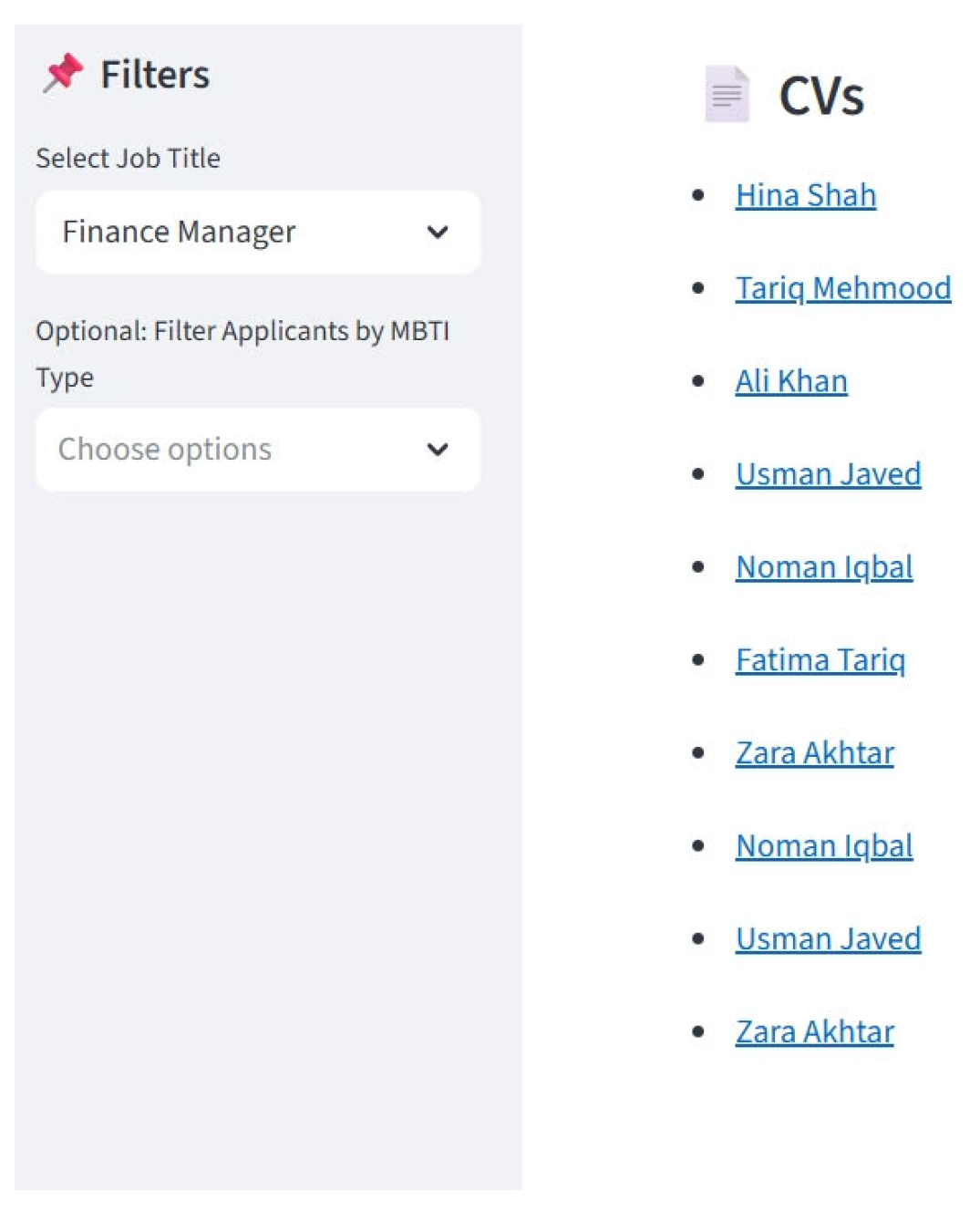Open the second Usman Javed link
Screen dimensions: 980x1212
pyautogui.click(x=828, y=939)
